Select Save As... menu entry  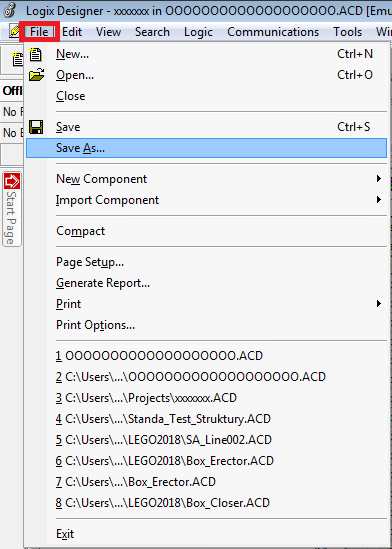[206, 148]
